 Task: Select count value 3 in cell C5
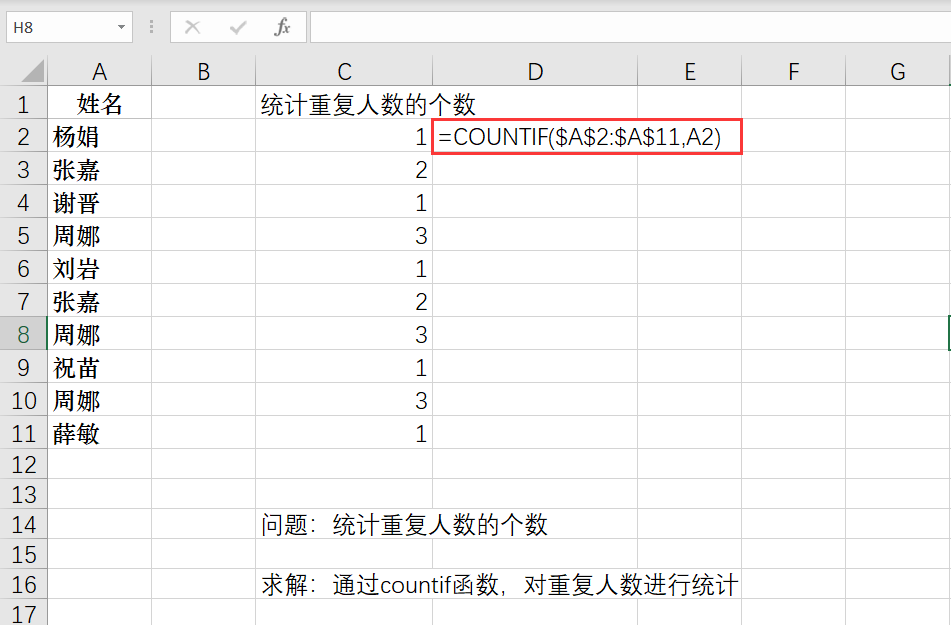point(344,235)
